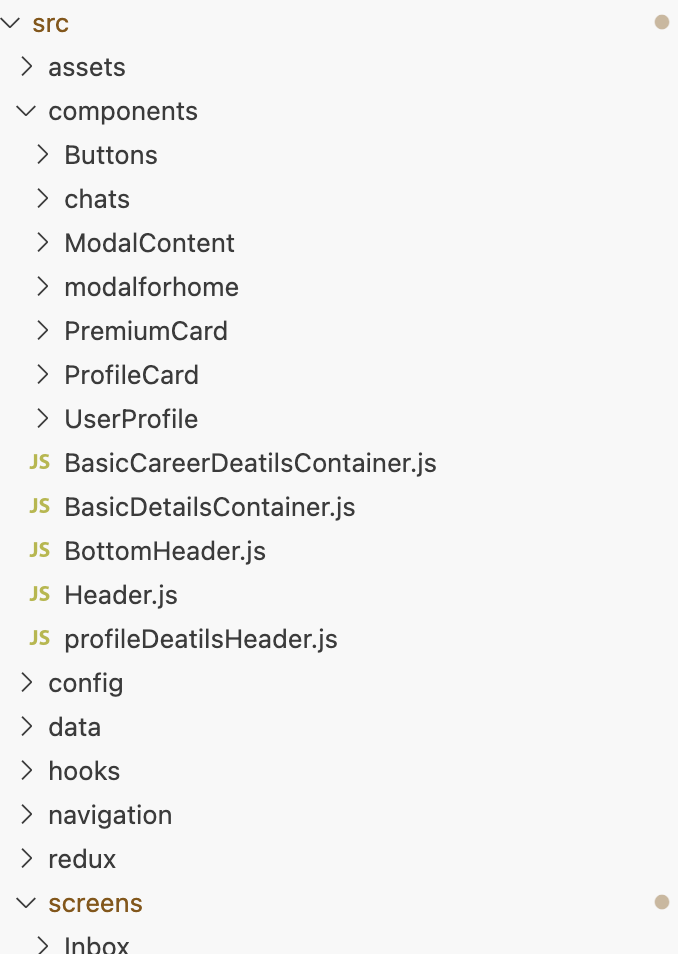Click the JS icon beside BasicCareerDeatilsContainer.js

[x=40, y=463]
